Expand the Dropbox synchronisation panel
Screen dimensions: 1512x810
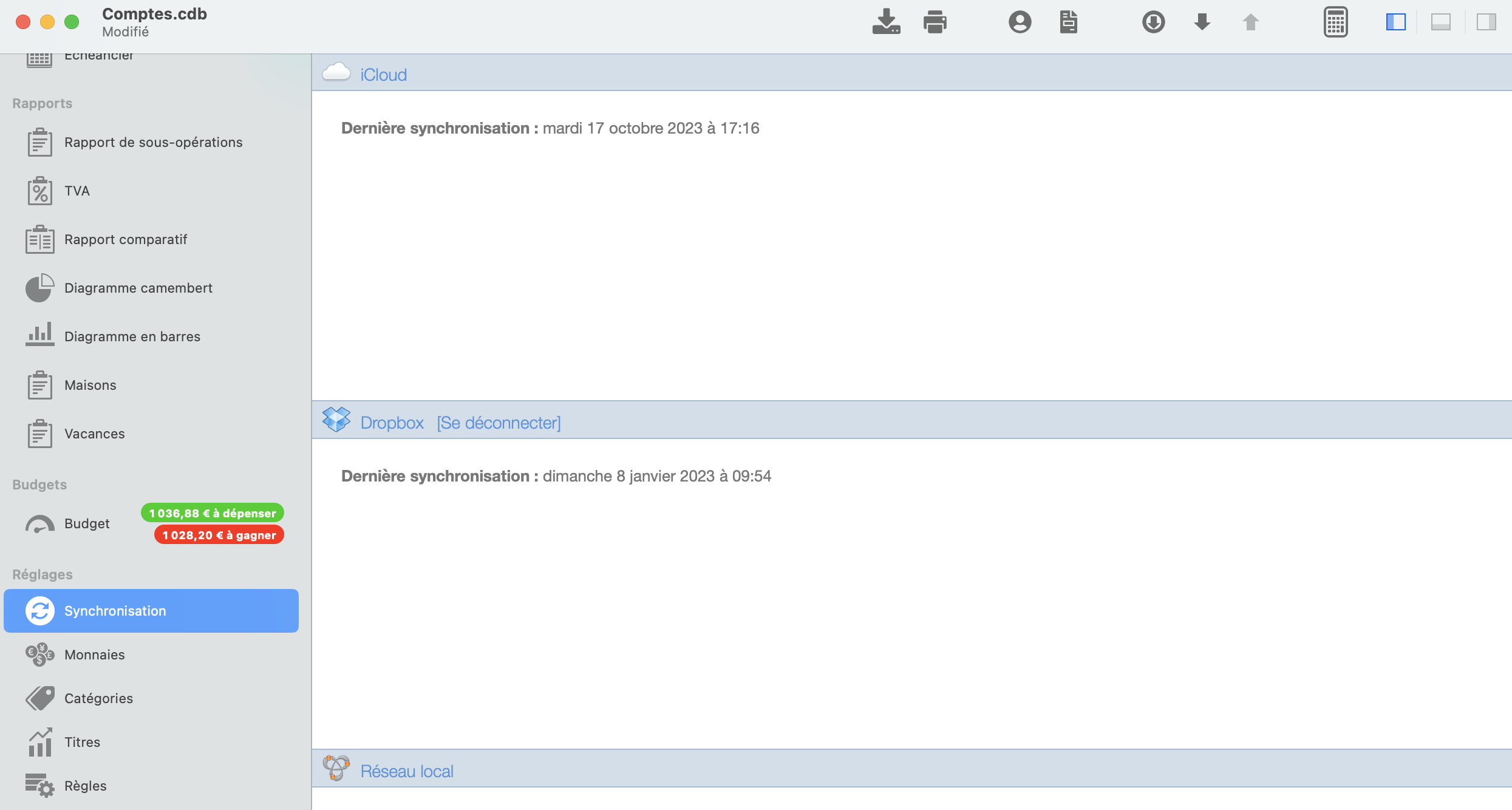click(390, 421)
